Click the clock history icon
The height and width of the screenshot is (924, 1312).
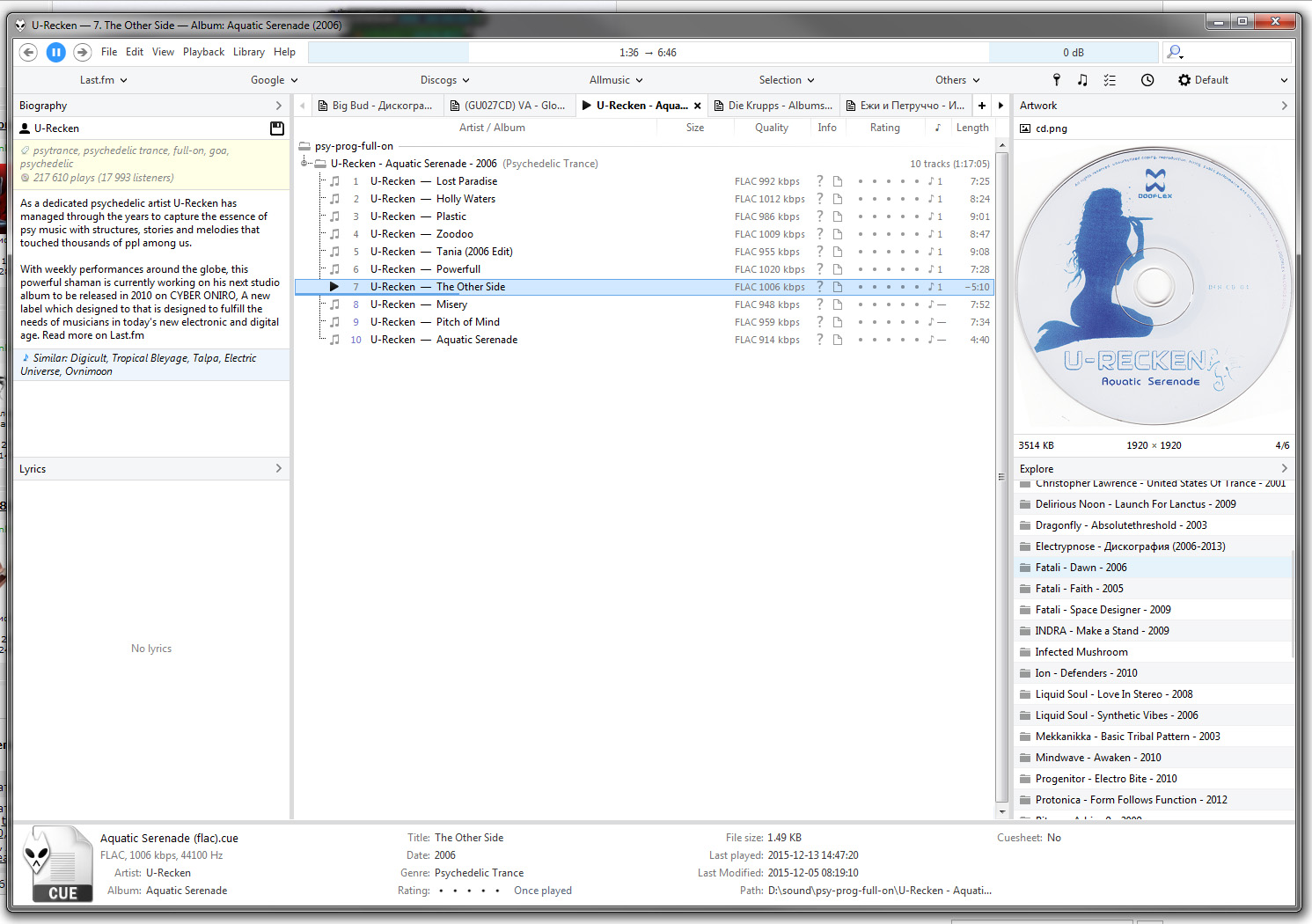click(1147, 80)
